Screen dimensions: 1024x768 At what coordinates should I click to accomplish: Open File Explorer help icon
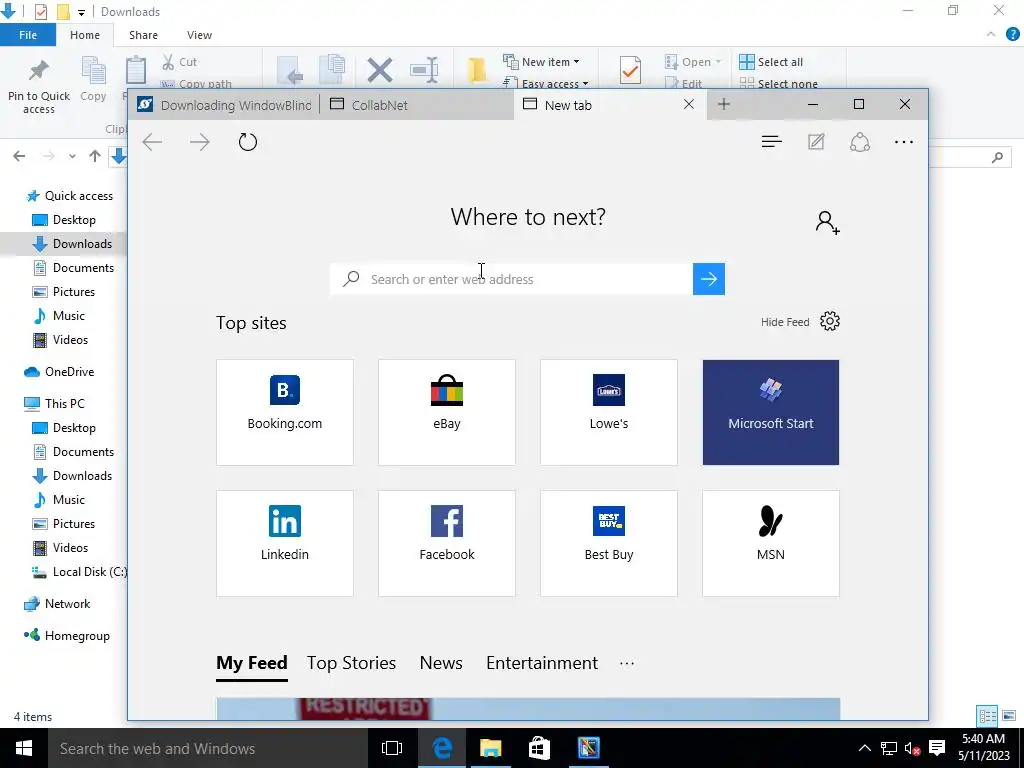pos(1012,35)
